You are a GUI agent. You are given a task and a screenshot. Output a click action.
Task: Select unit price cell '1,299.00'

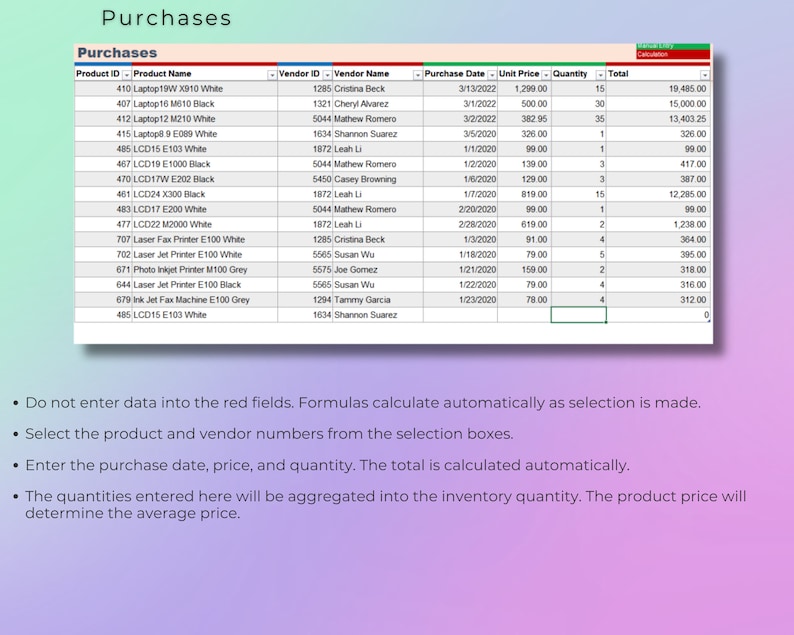click(x=524, y=89)
